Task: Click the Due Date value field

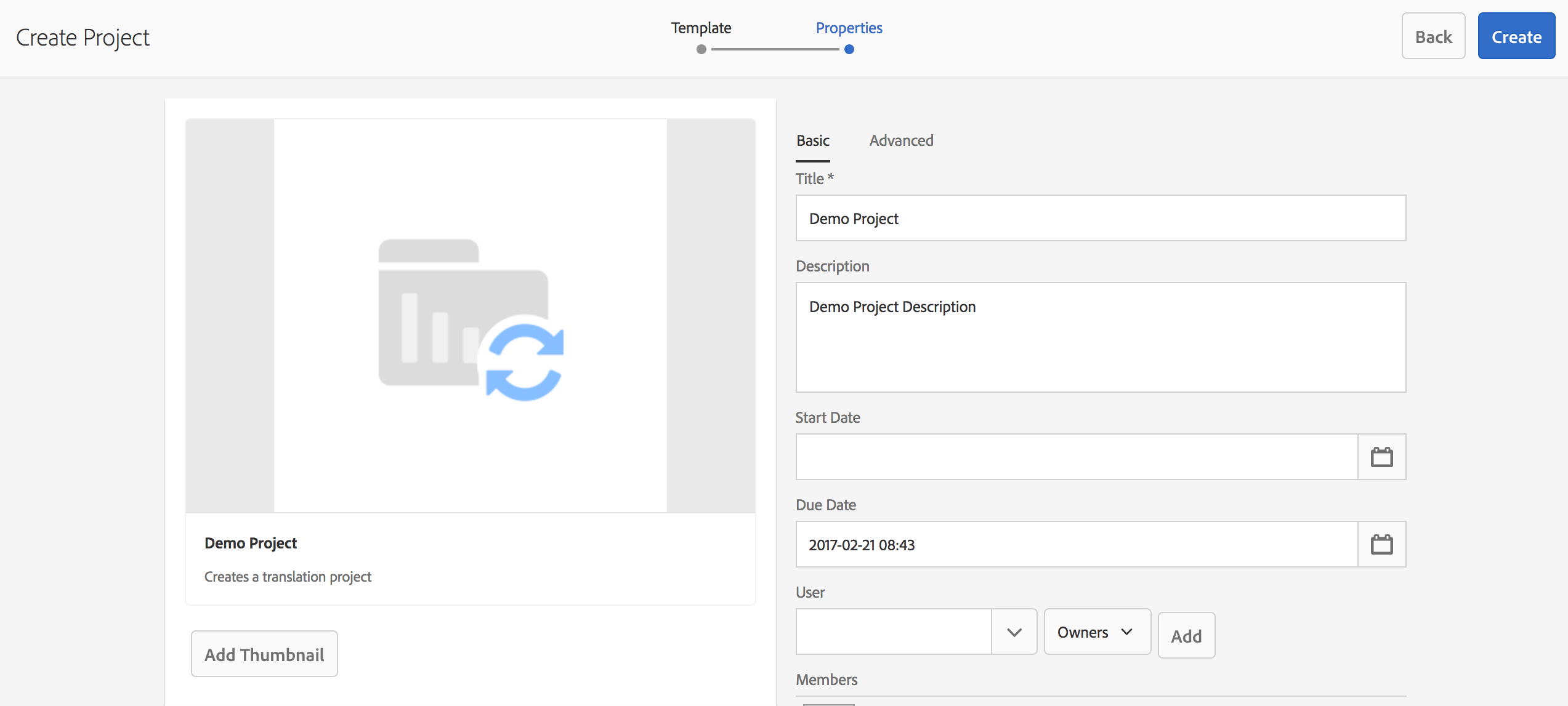Action: click(1076, 544)
